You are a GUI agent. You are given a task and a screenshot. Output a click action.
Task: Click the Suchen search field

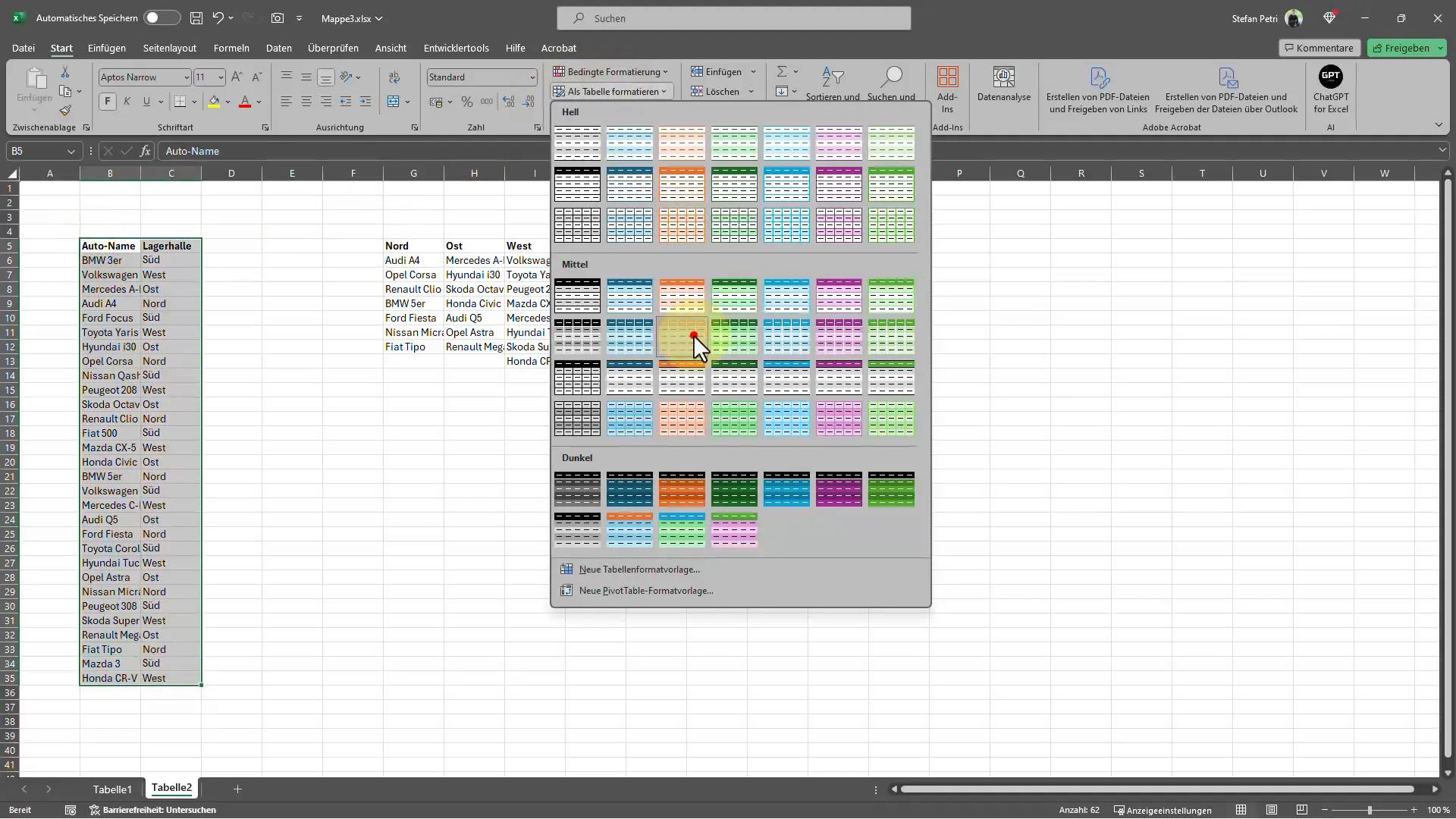(733, 18)
